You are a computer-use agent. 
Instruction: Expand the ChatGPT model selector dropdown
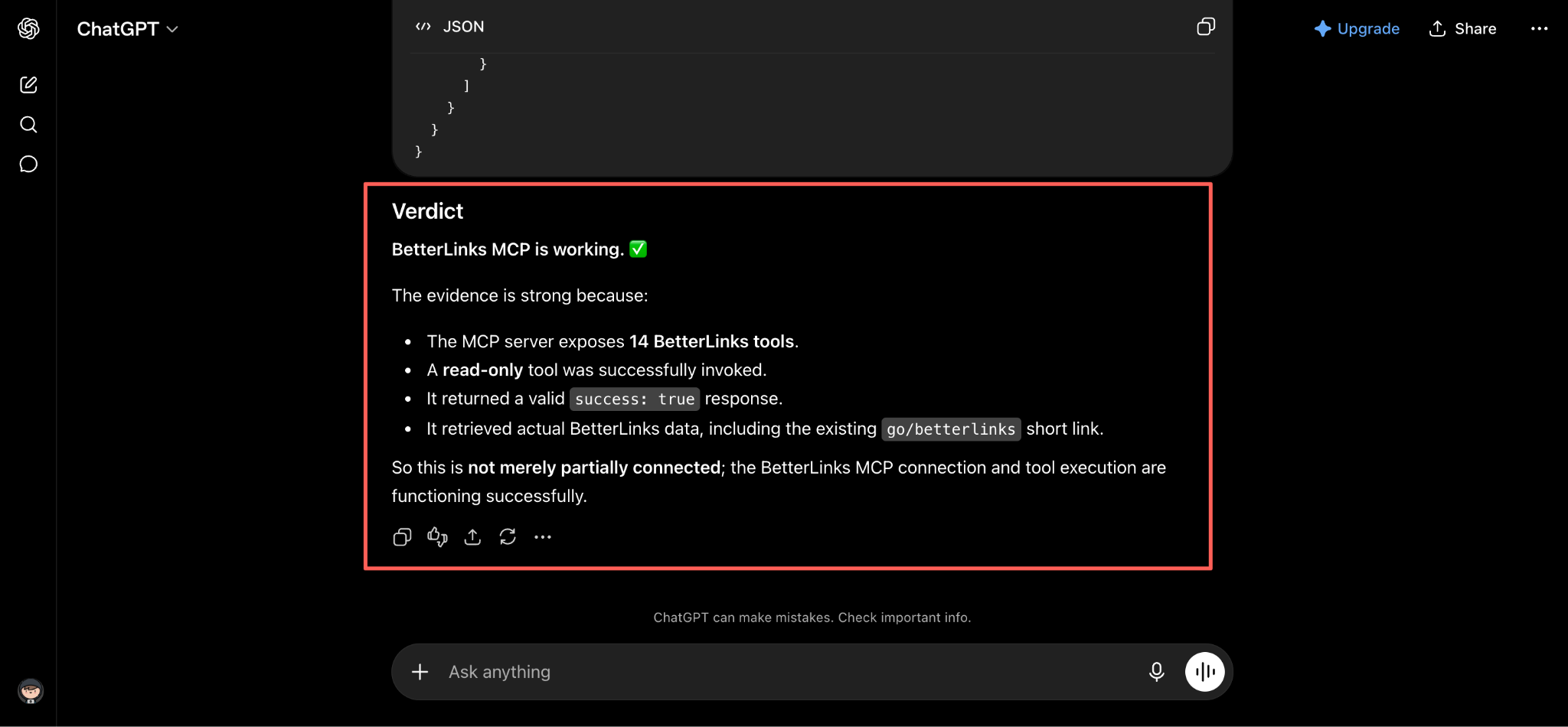[127, 29]
